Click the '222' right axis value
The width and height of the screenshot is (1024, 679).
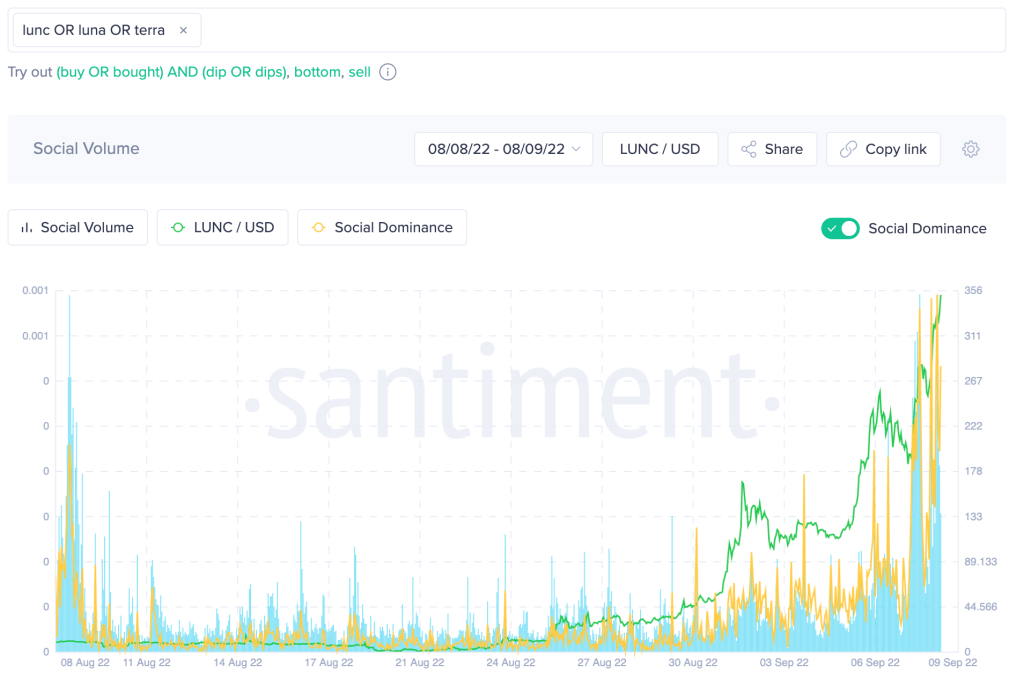point(973,426)
